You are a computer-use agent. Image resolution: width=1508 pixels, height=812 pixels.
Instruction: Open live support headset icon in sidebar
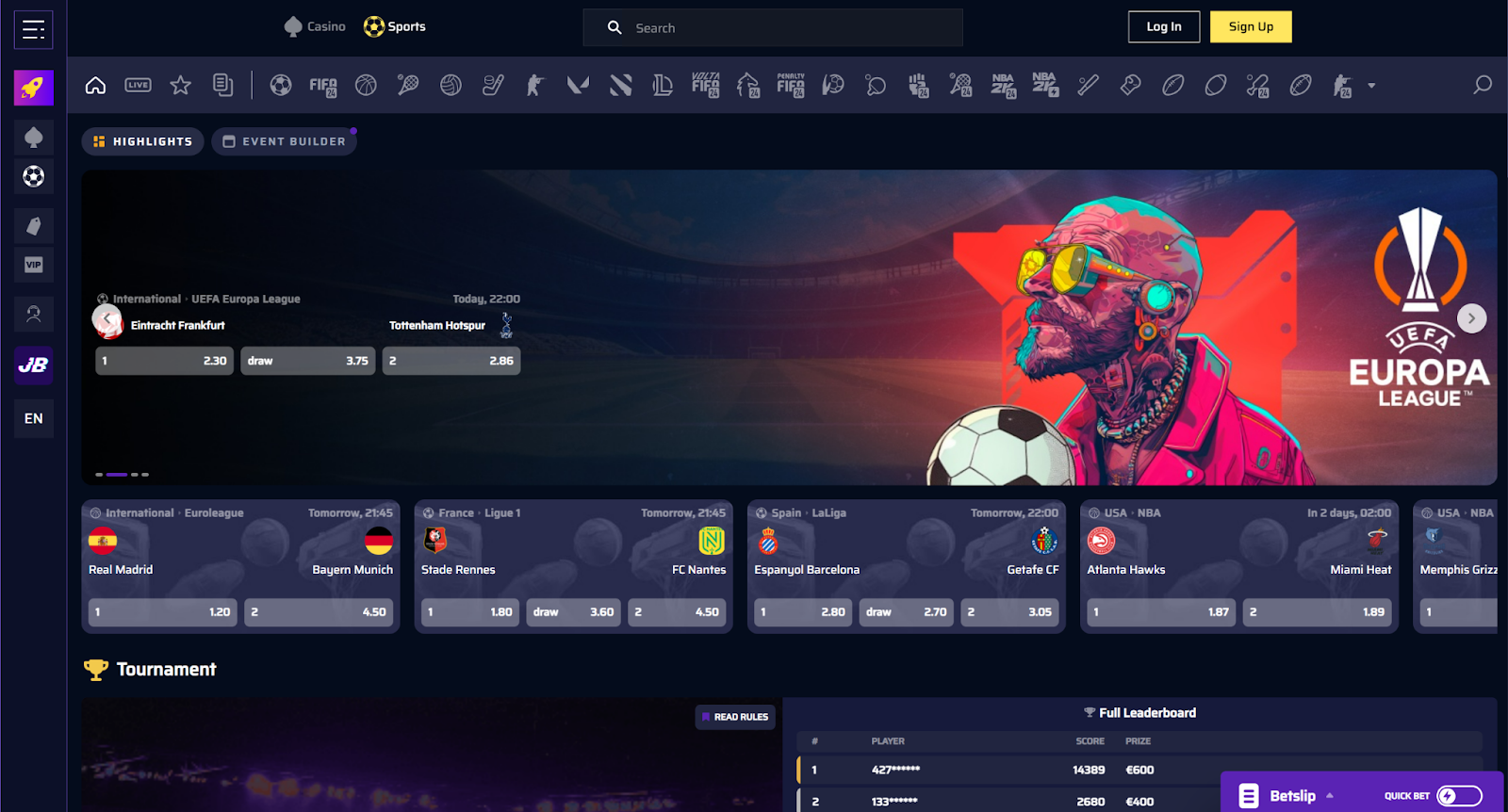(33, 314)
